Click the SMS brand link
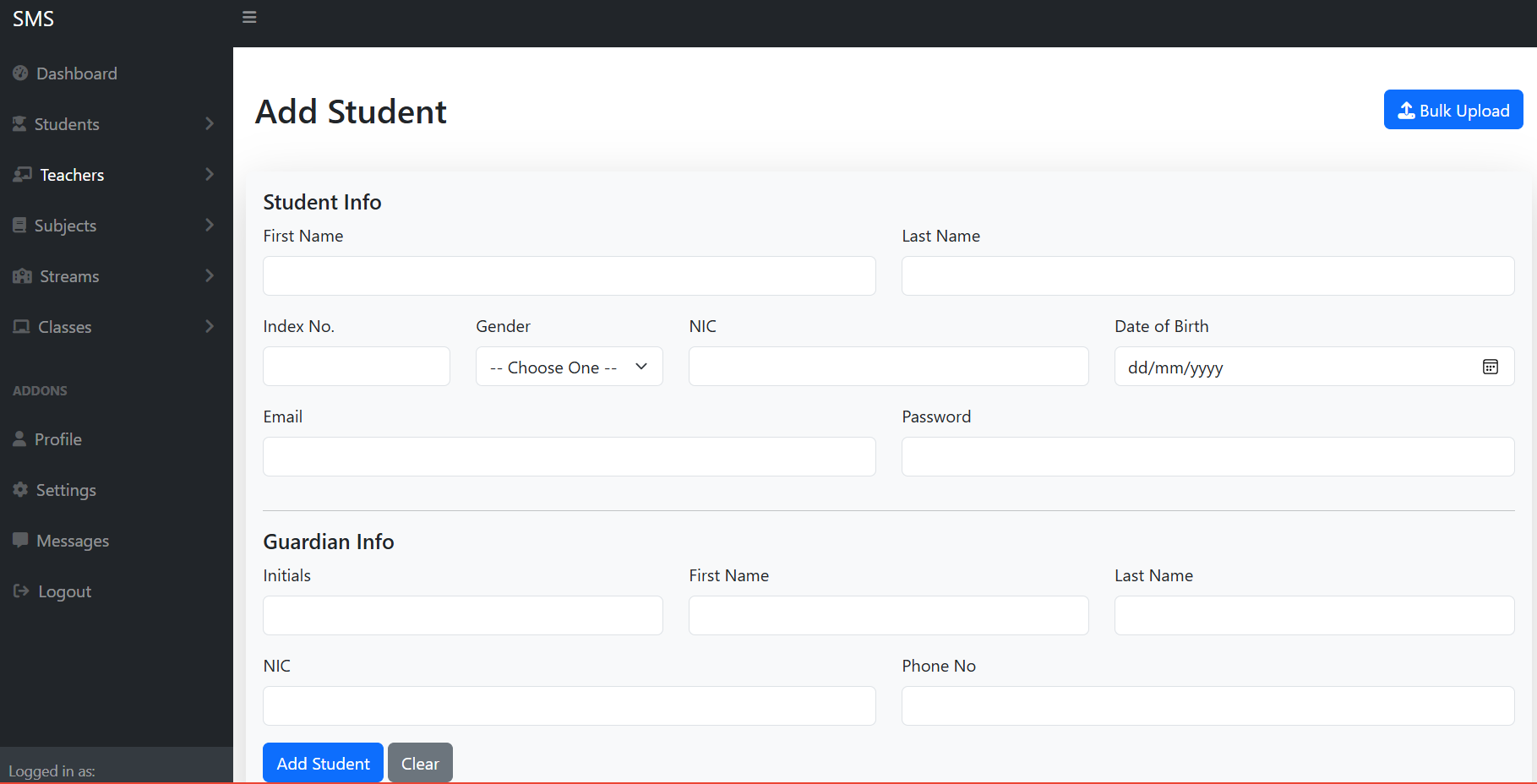 (33, 19)
